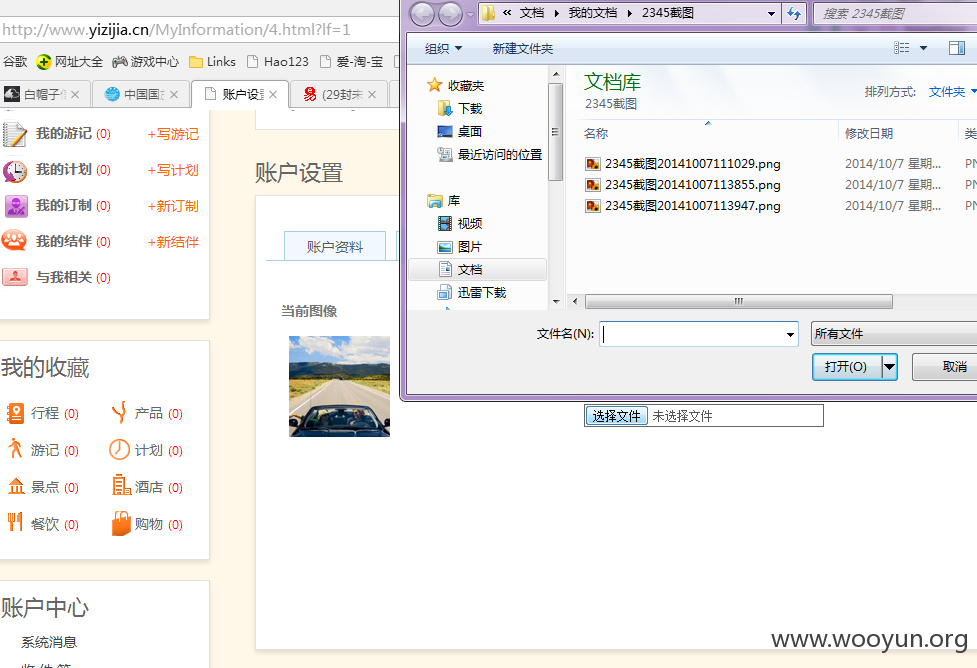
Task: Close the 账户设 browser tab
Action: (x=273, y=95)
